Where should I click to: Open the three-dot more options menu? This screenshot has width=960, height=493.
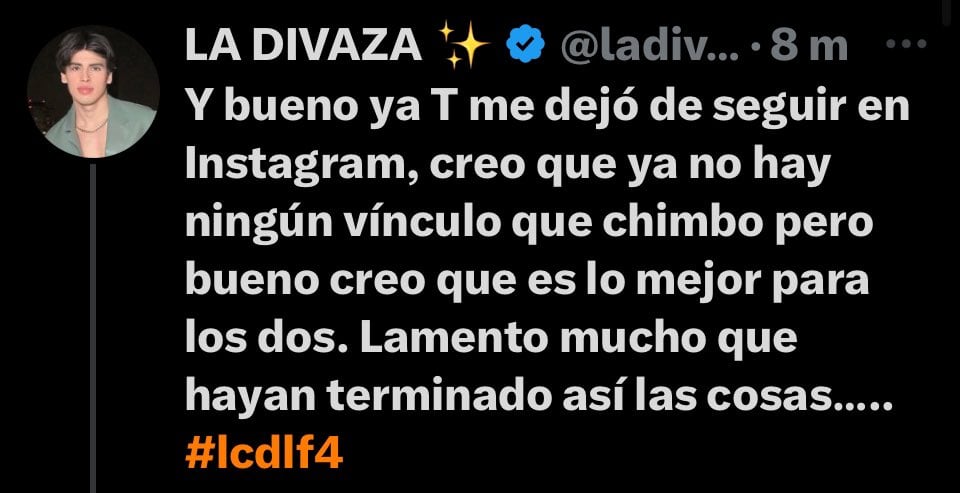[x=906, y=44]
